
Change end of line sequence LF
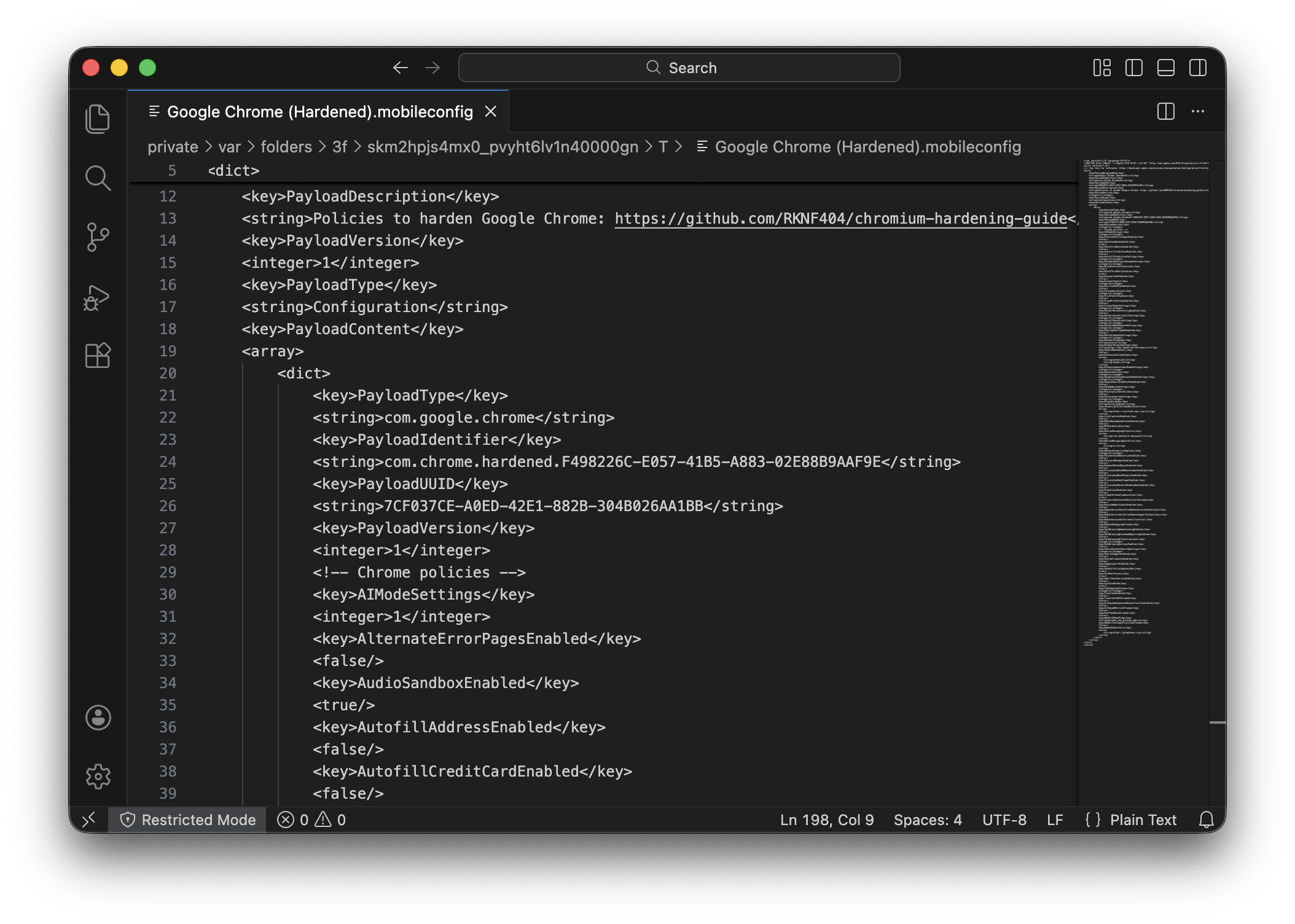[1055, 820]
